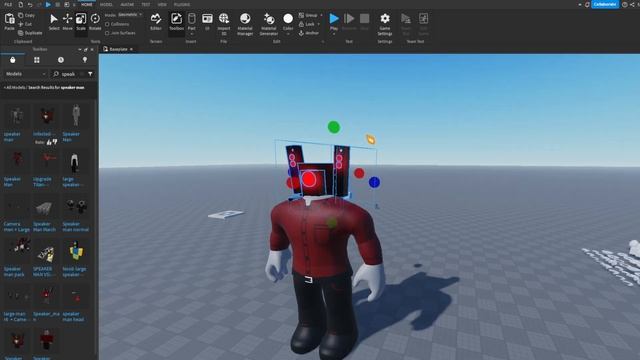Click the blue scale handle right of the head
The image size is (640, 360).
click(x=374, y=182)
